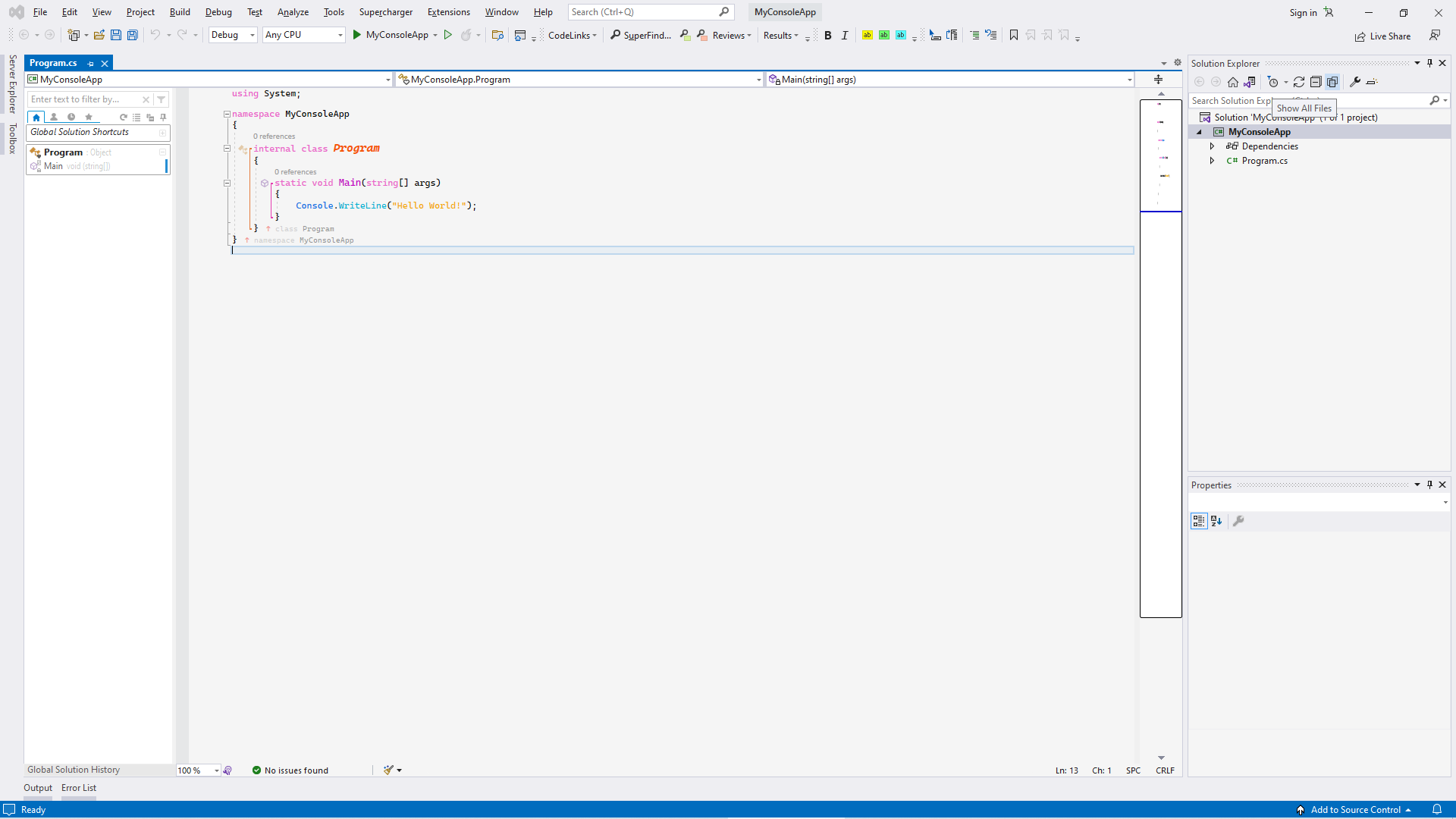Expand the Dependencies tree node
This screenshot has height=819, width=1456.
pos(1212,146)
